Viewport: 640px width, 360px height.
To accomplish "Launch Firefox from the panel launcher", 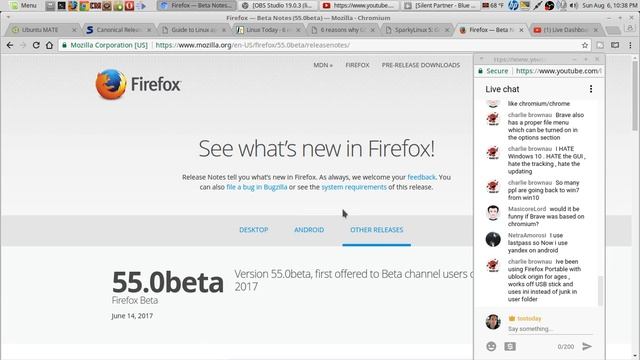I will click(73, 6).
